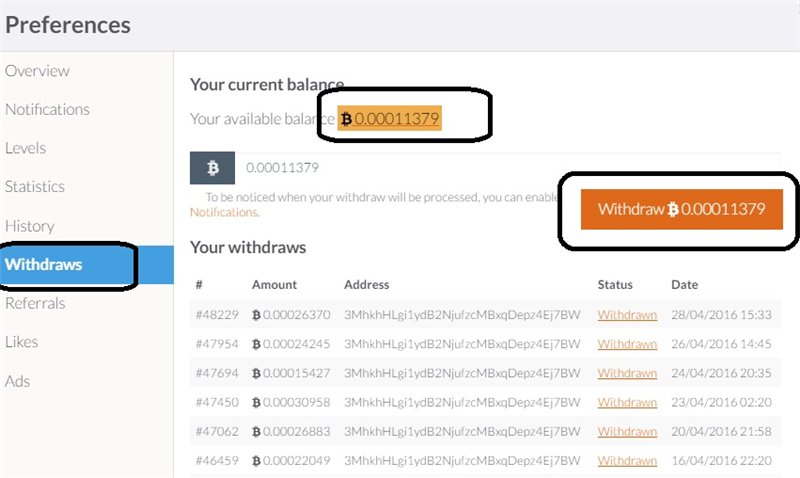Screen dimensions: 800x478
Task: Open the Overview preferences section
Action: (x=38, y=71)
